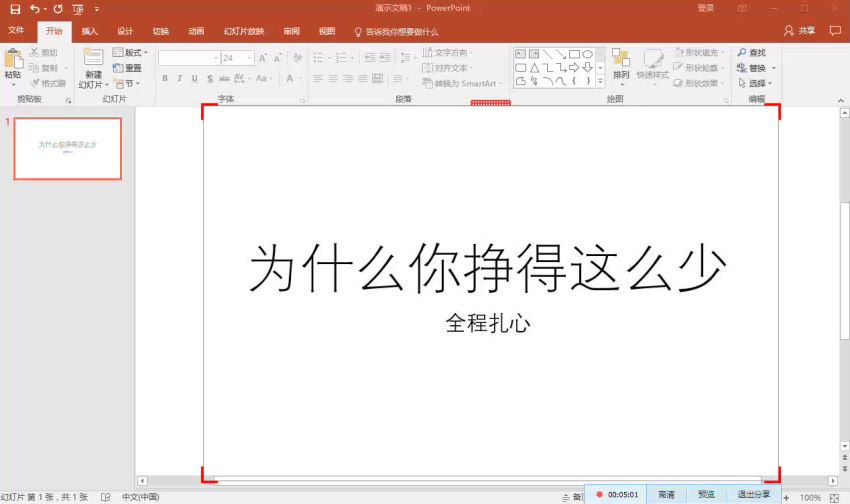Open 形状轮廓 shape outline color menu

pos(698,68)
